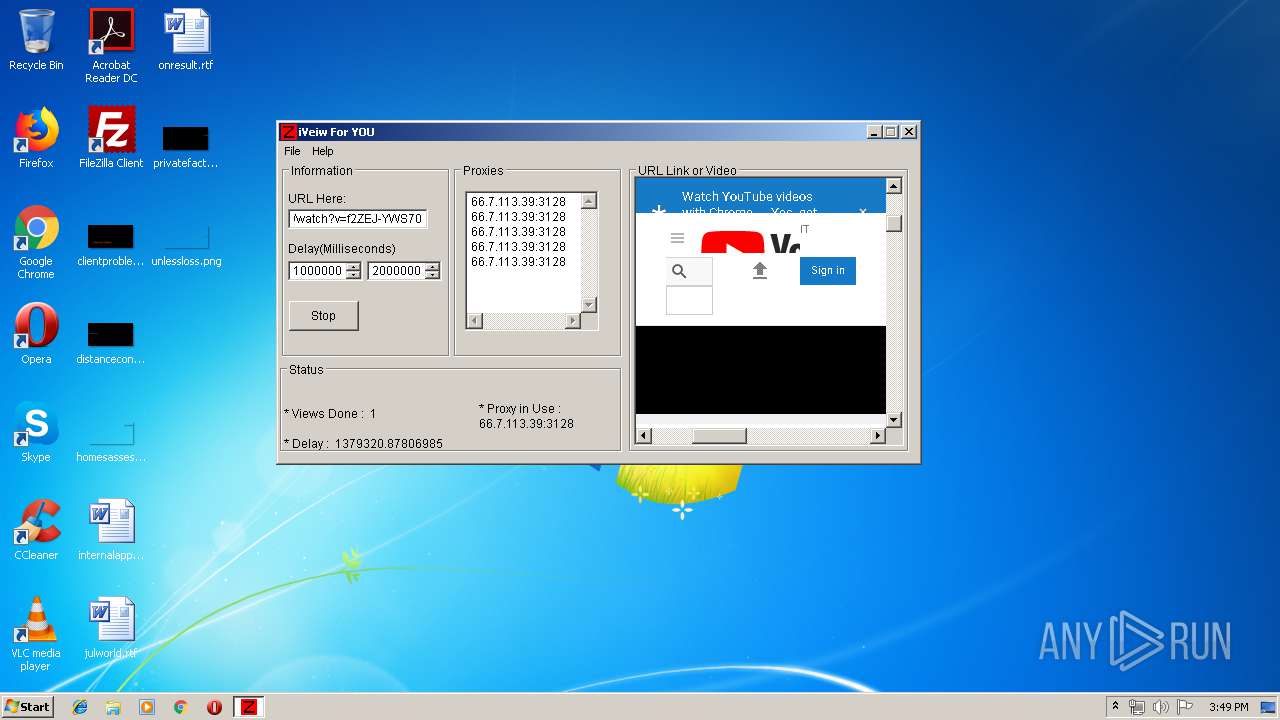Increase the 1000000 delay spinner

(353, 267)
